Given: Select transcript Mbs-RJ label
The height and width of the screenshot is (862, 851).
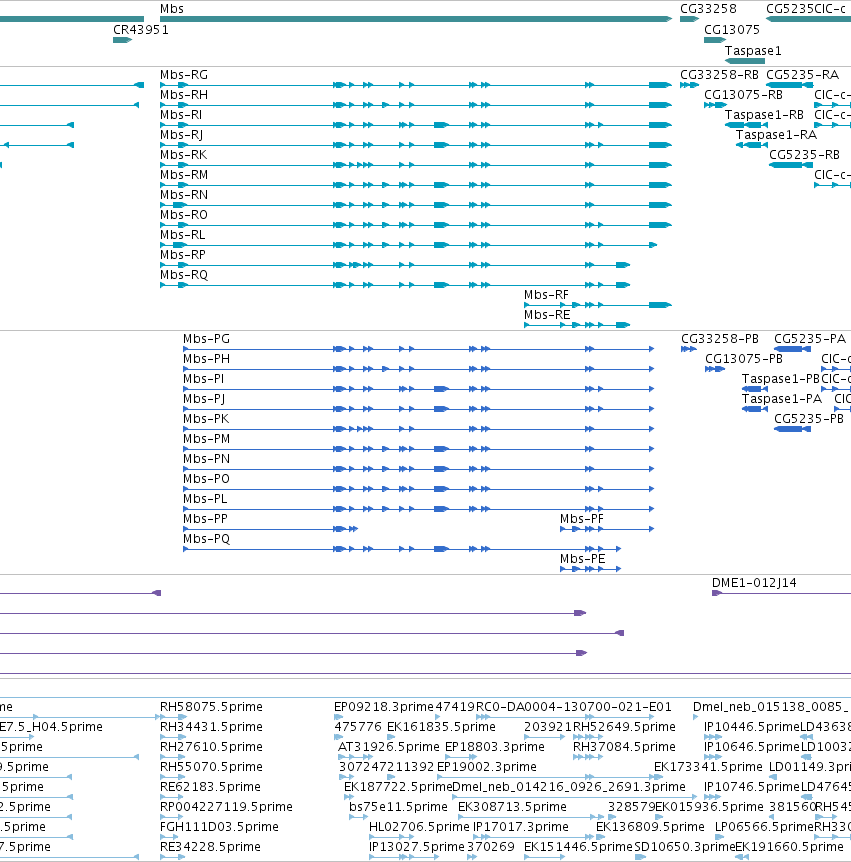Looking at the screenshot, I should pos(181,135).
